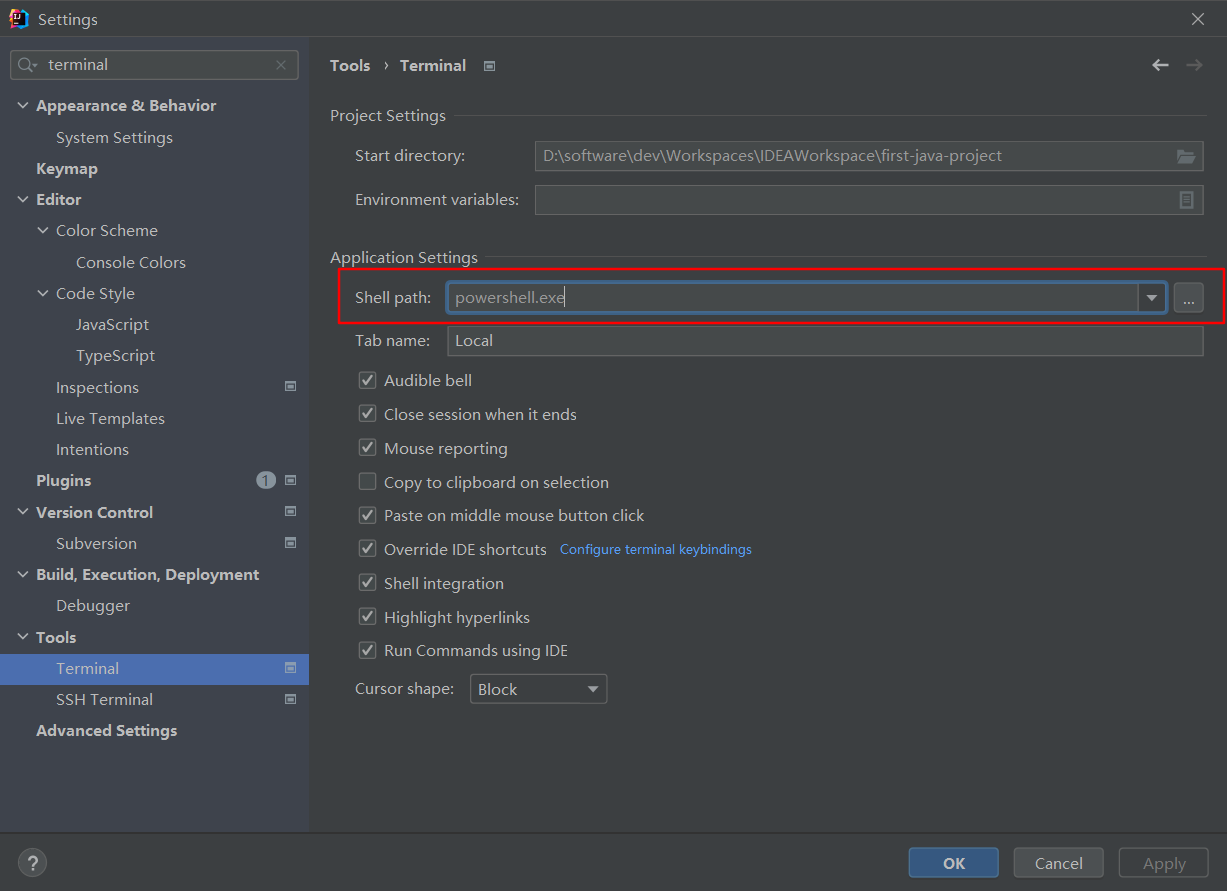Open the Cursor shape Block dropdown
1227x891 pixels.
(538, 689)
